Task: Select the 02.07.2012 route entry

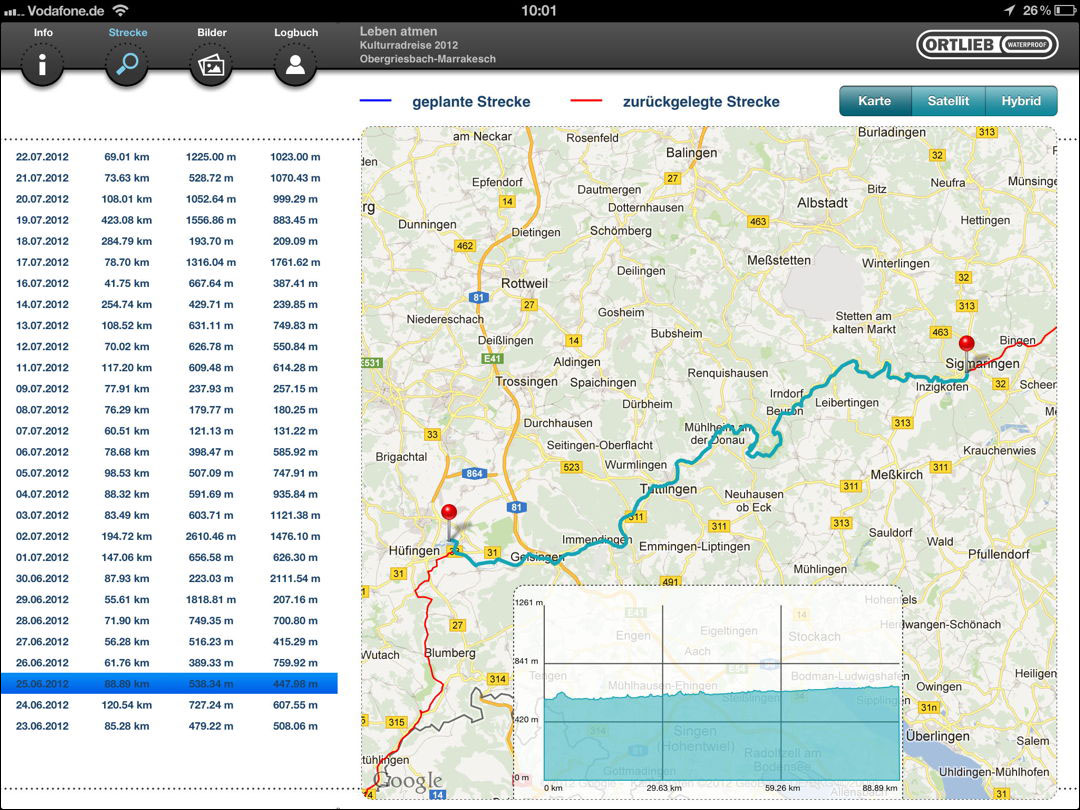Action: coord(169,537)
